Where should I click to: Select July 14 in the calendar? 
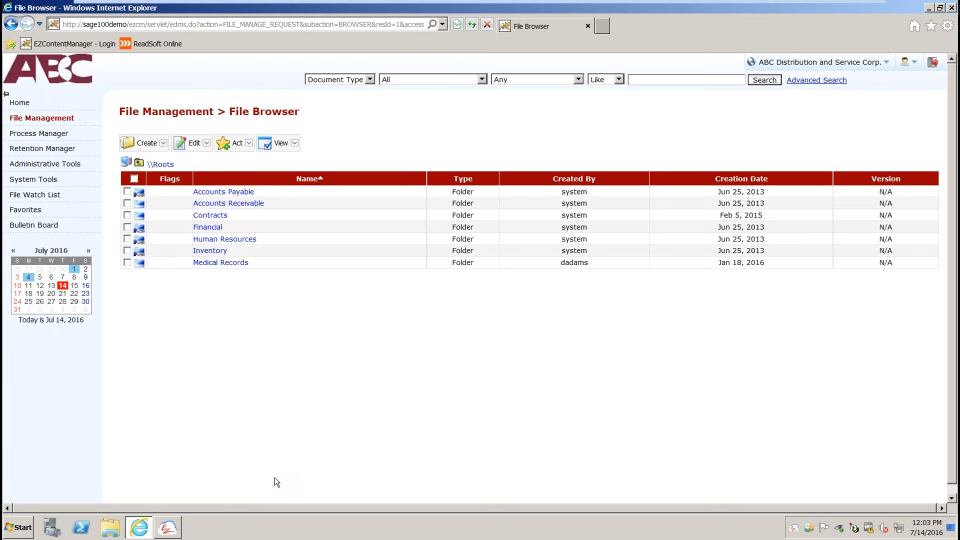tap(62, 285)
